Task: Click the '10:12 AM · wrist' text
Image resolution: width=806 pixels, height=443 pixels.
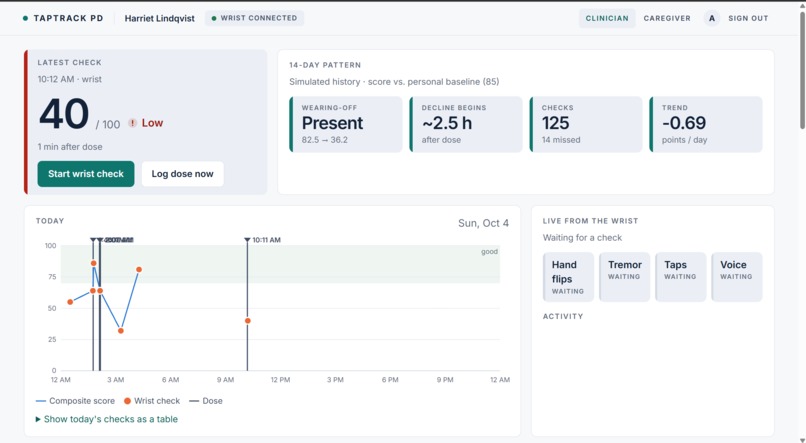Action: pos(69,79)
